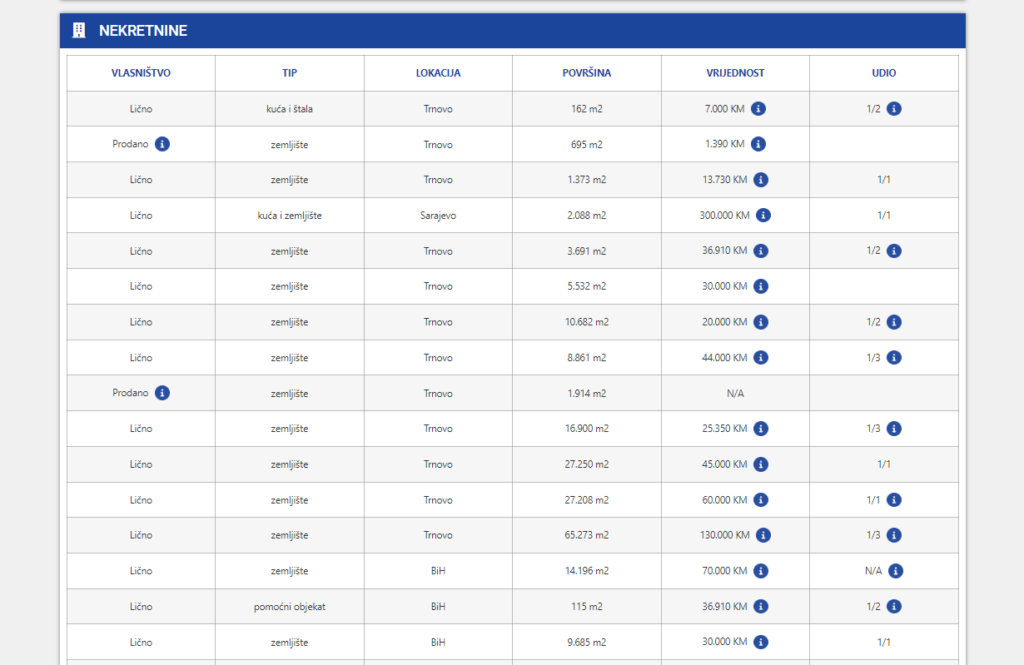Open share info icon in 3.691 m2 row
The height and width of the screenshot is (665, 1024).
pos(894,251)
